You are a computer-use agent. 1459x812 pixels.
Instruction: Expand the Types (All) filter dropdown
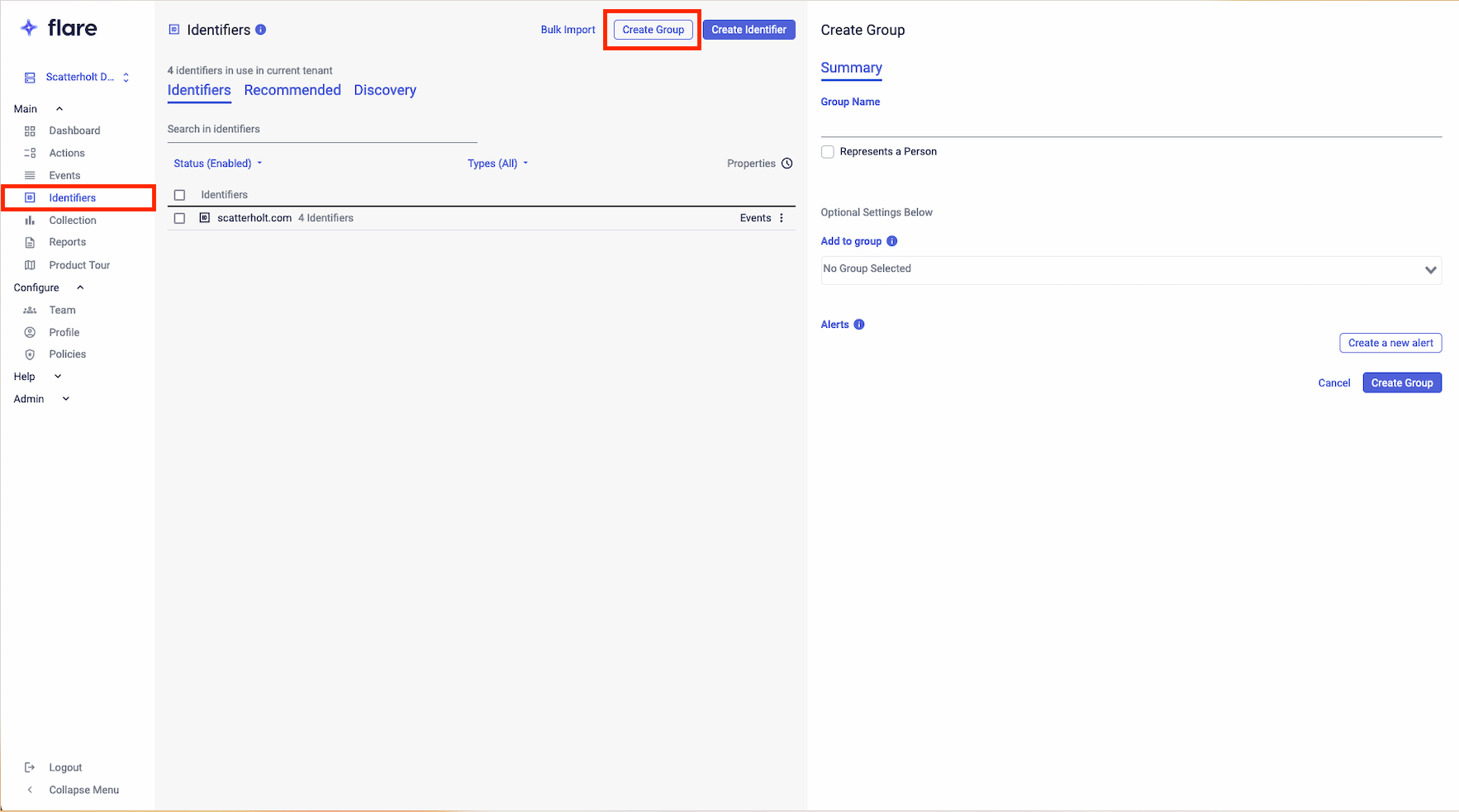click(497, 164)
